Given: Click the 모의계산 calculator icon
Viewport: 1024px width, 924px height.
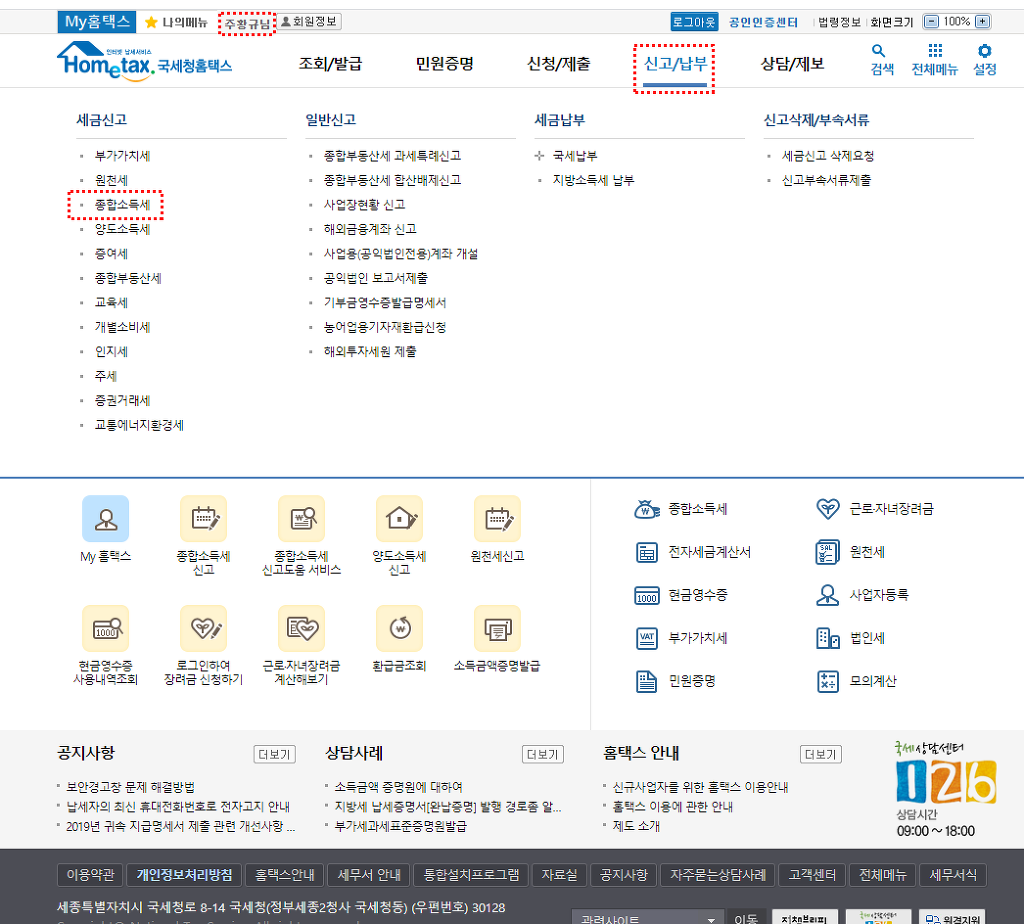Looking at the screenshot, I should click(x=827, y=681).
